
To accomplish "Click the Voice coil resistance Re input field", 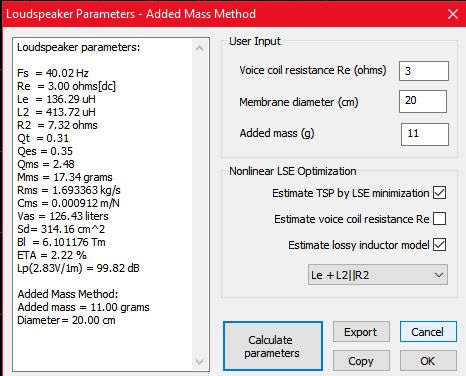I will [424, 71].
